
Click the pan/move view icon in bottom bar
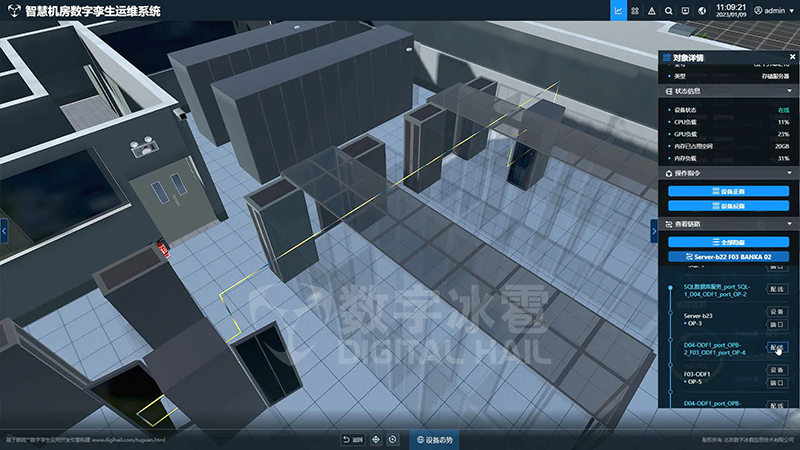click(376, 439)
